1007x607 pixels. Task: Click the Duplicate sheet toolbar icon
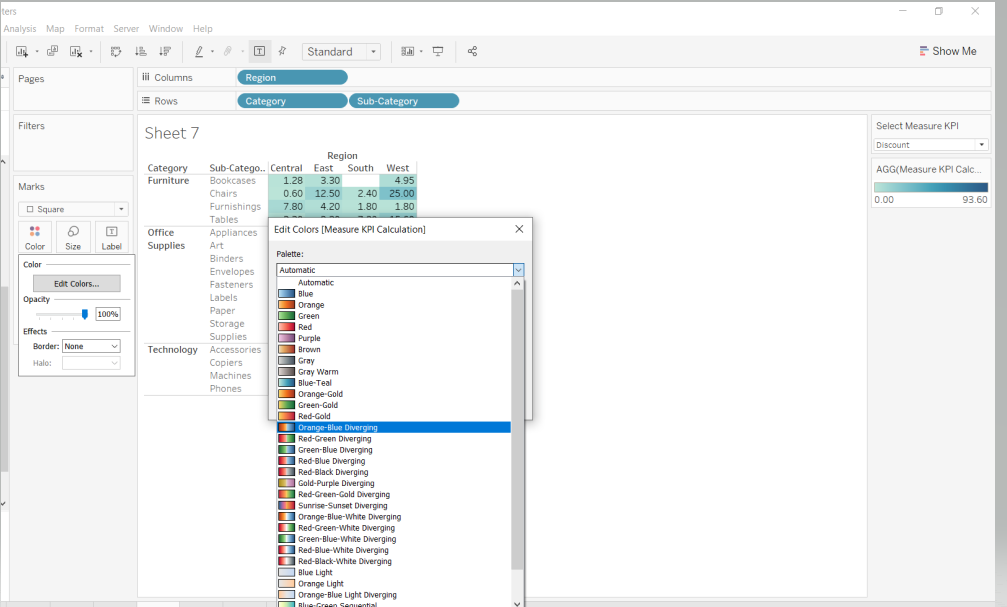(x=53, y=51)
